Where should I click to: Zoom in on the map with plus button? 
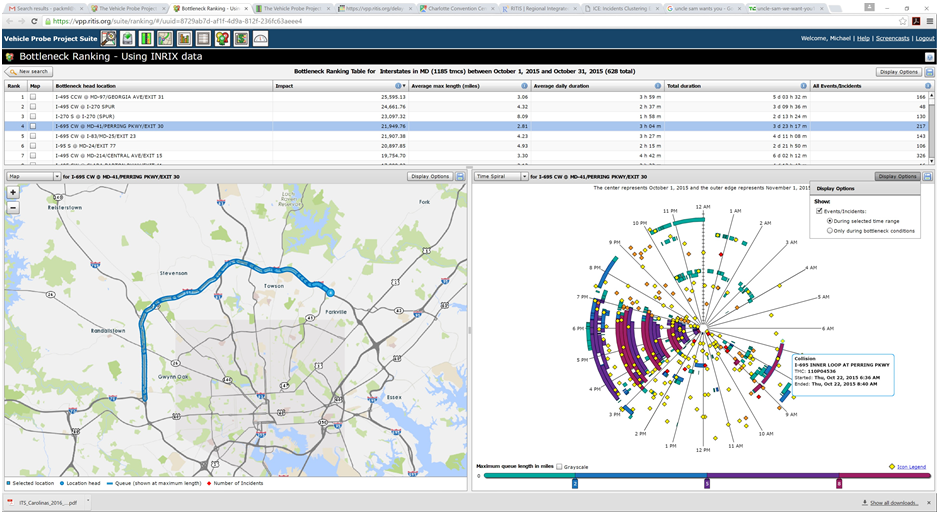click(x=13, y=192)
